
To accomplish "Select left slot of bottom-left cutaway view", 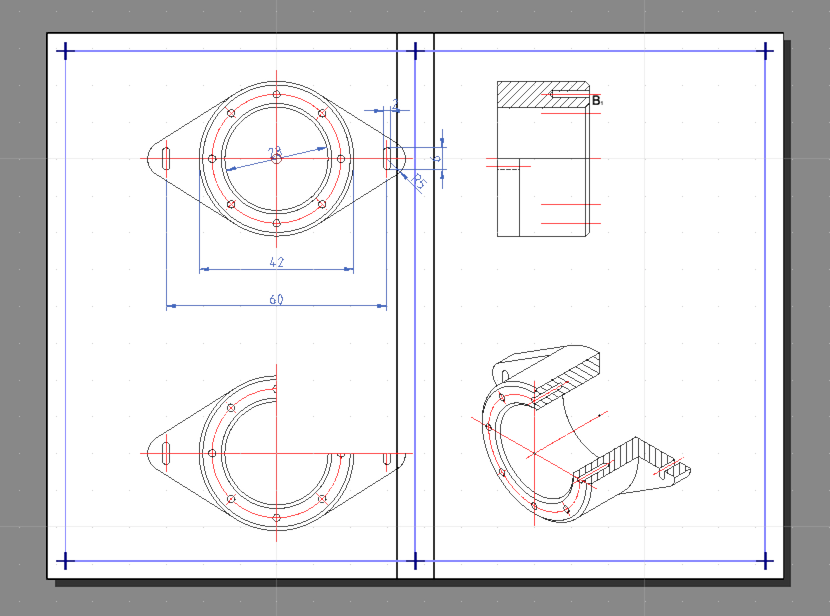I will click(166, 452).
